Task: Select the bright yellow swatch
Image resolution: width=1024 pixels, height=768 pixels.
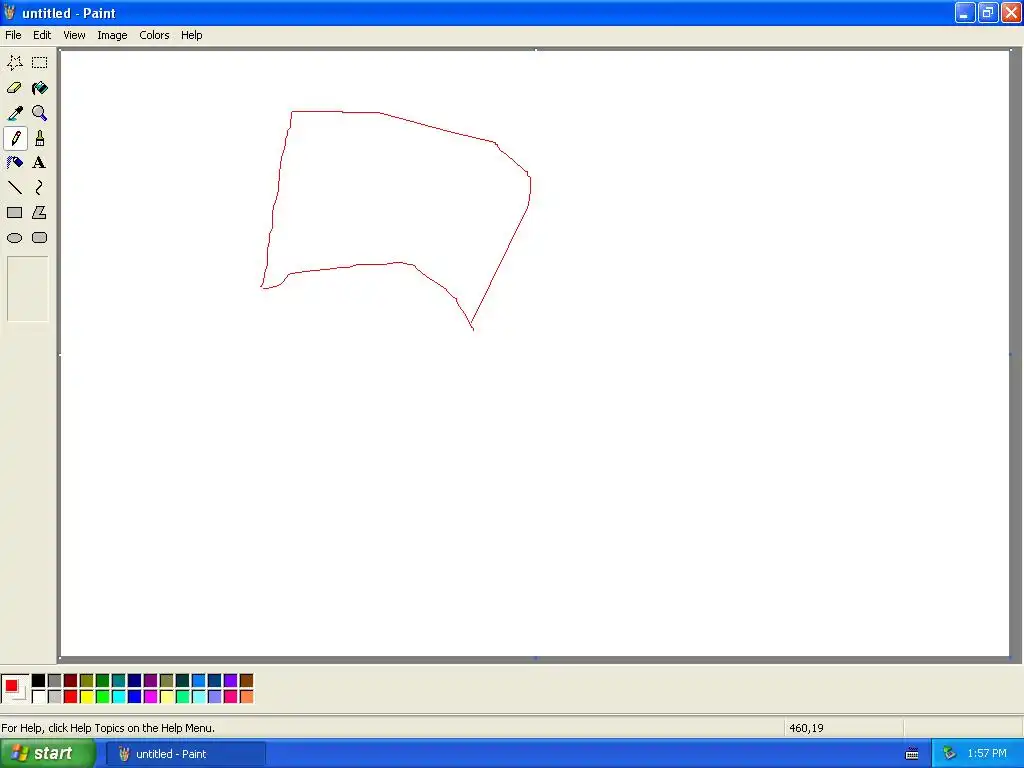Action: pyautogui.click(x=86, y=697)
